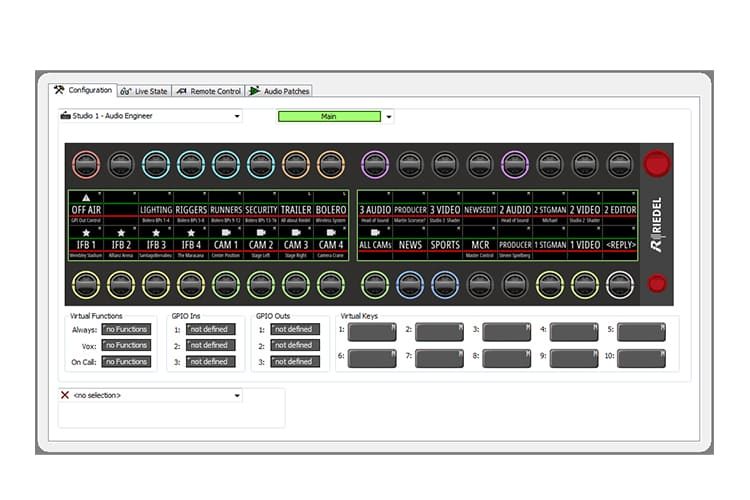Click the blue knob below NEWS
The width and height of the screenshot is (750, 500).
click(410, 285)
